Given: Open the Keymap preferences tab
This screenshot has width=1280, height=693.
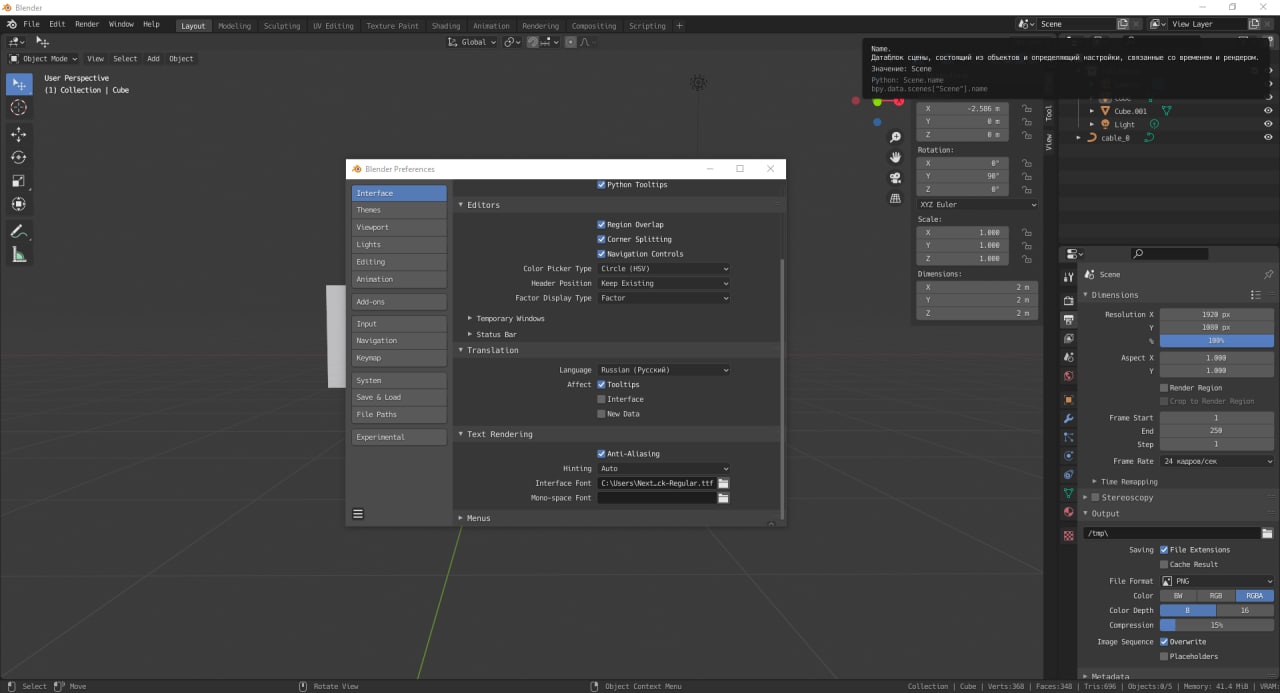Looking at the screenshot, I should click(399, 358).
